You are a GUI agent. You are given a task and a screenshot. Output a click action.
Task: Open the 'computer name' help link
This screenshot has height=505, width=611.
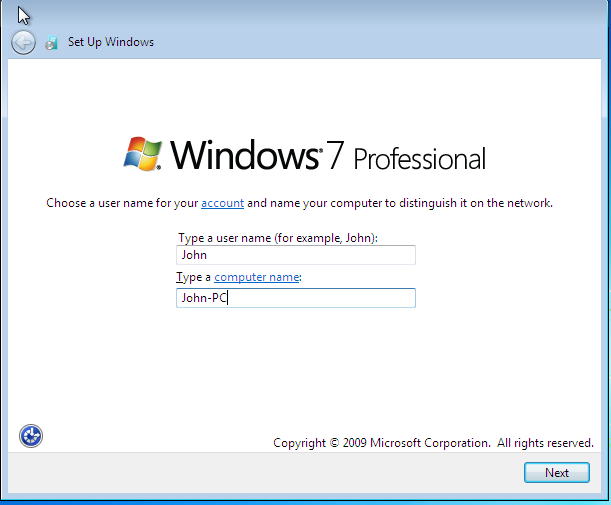pos(257,277)
